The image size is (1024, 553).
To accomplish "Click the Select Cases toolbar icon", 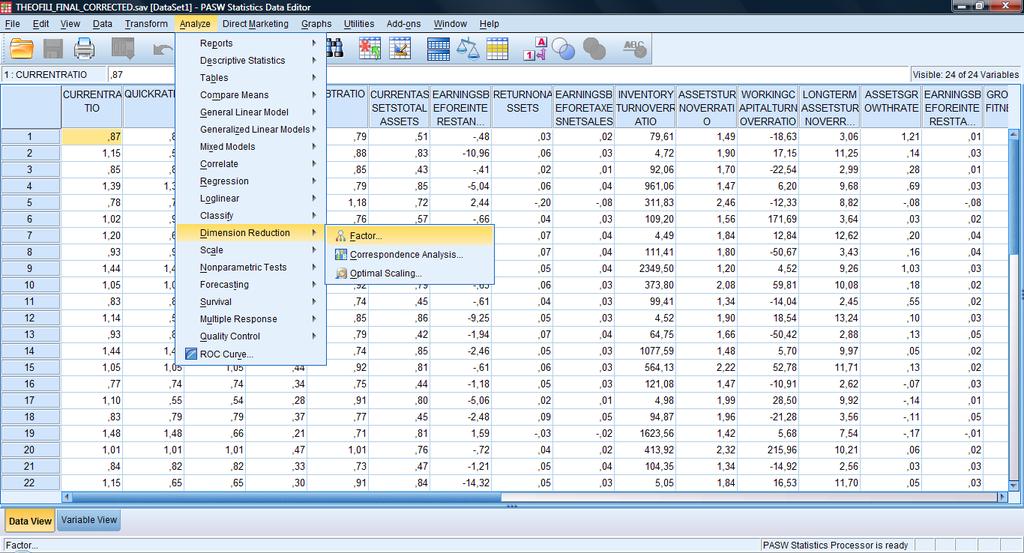I will (x=497, y=49).
